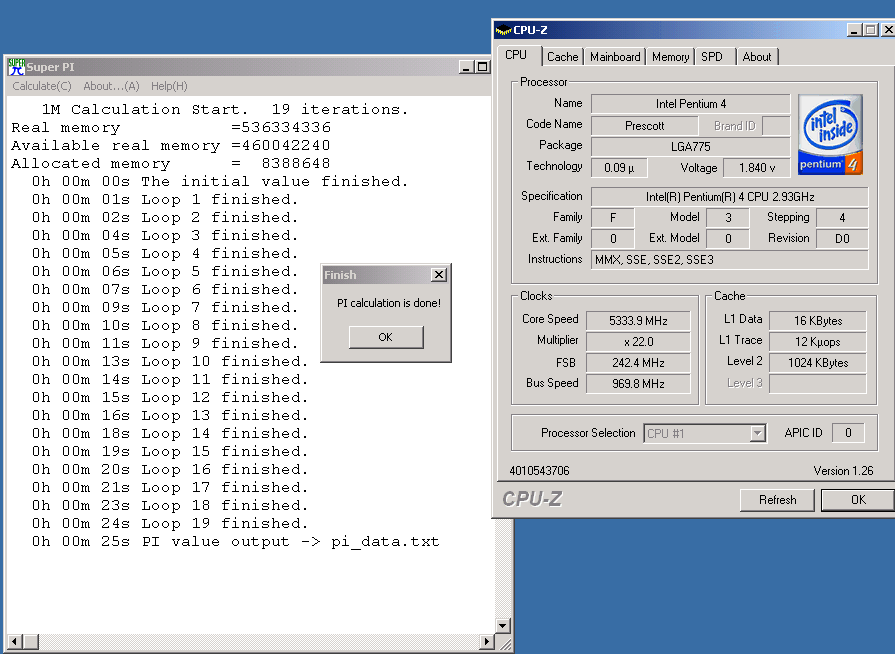Click the Name field showing Intel Pentium 4
The width and height of the screenshot is (895, 654).
[691, 104]
